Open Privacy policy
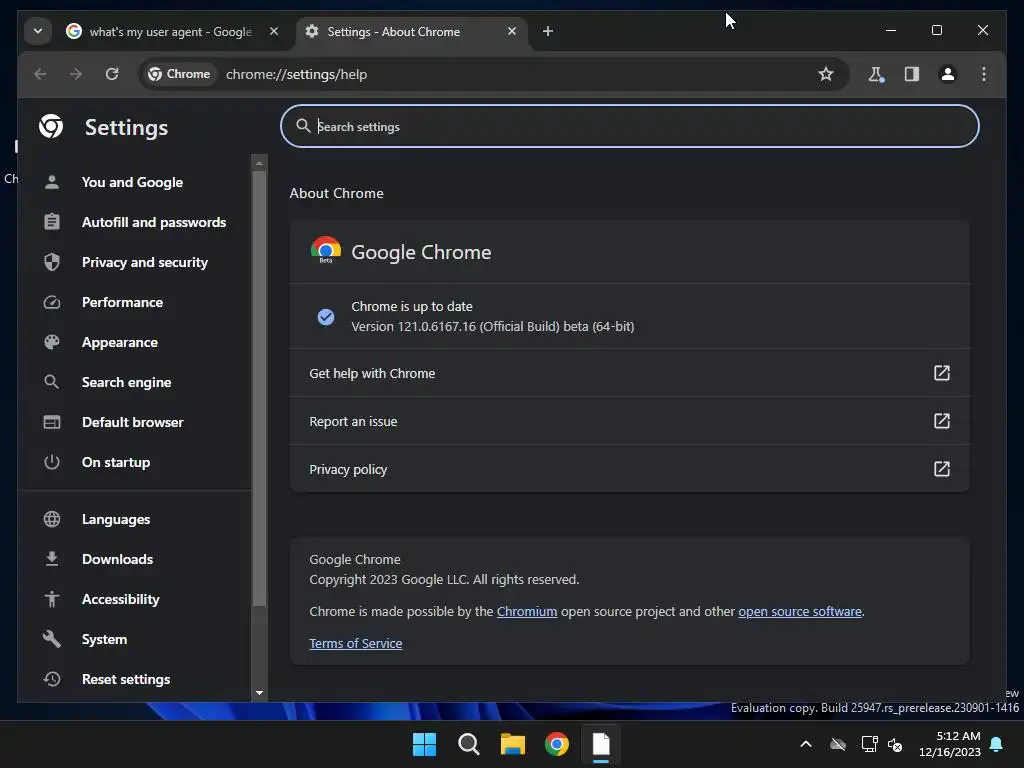The width and height of the screenshot is (1024, 768). point(630,469)
